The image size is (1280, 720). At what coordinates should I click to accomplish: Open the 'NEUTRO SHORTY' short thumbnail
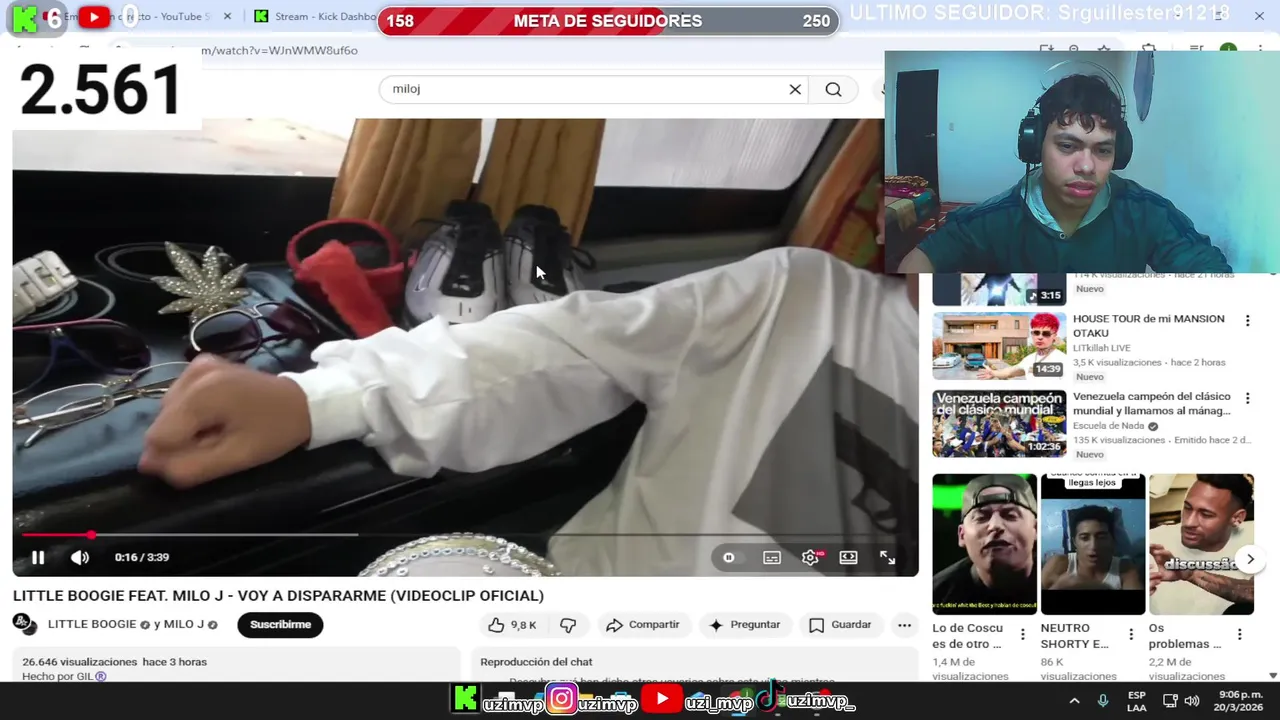(1093, 544)
